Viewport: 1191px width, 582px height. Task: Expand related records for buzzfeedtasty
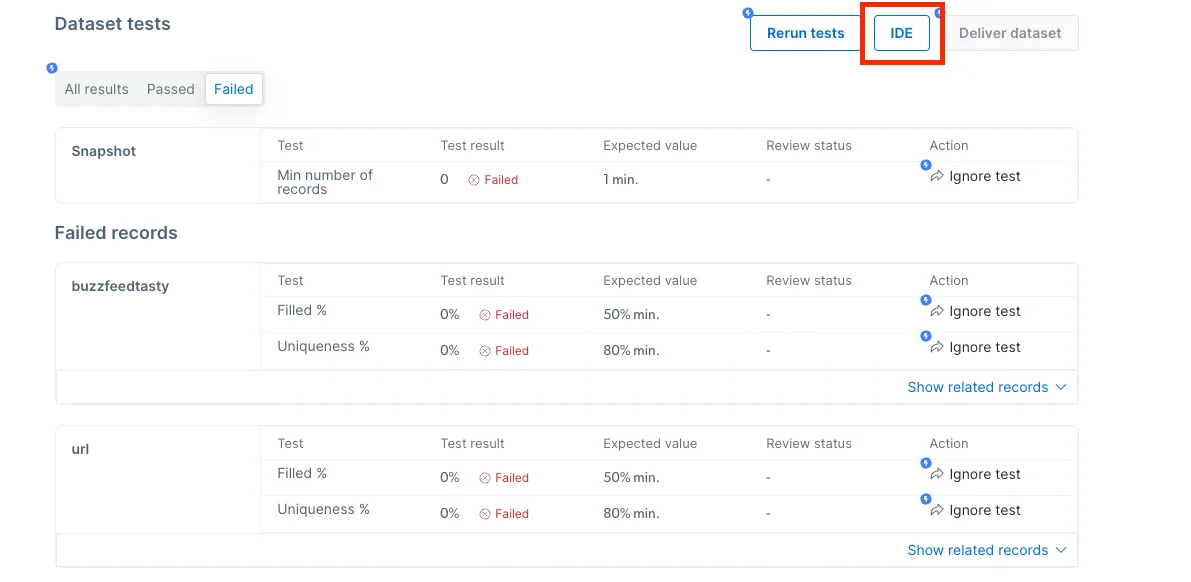point(987,387)
